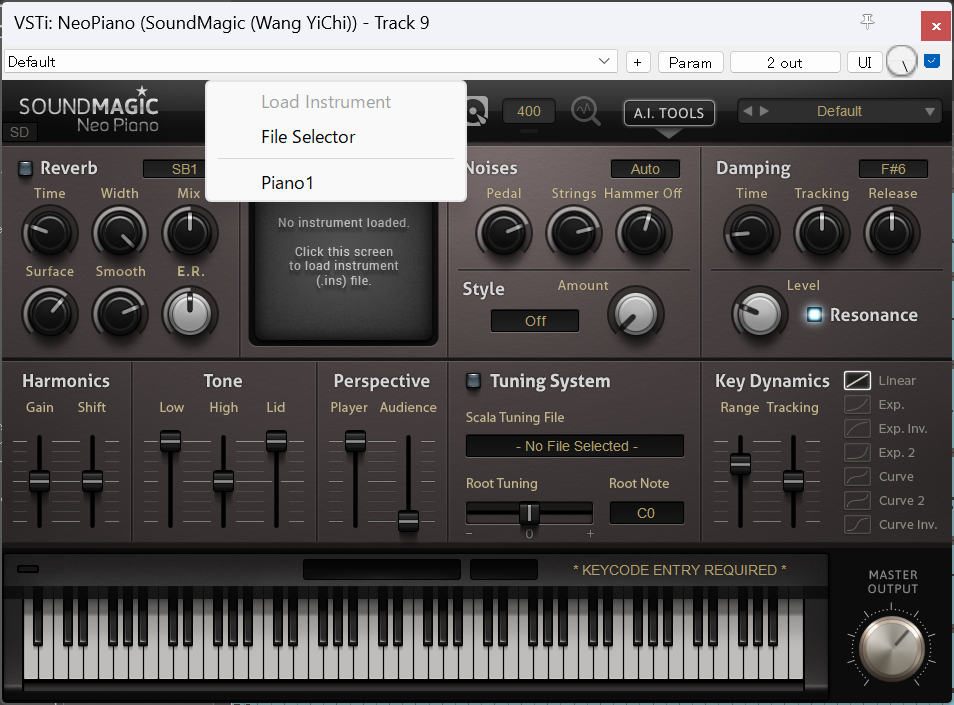
Task: Click the Root Tuning slider handle
Action: (x=529, y=513)
